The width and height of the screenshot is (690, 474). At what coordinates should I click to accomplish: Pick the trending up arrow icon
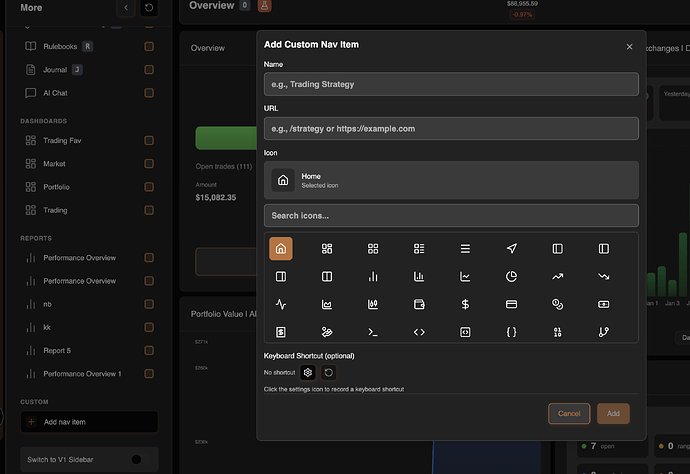[558, 276]
